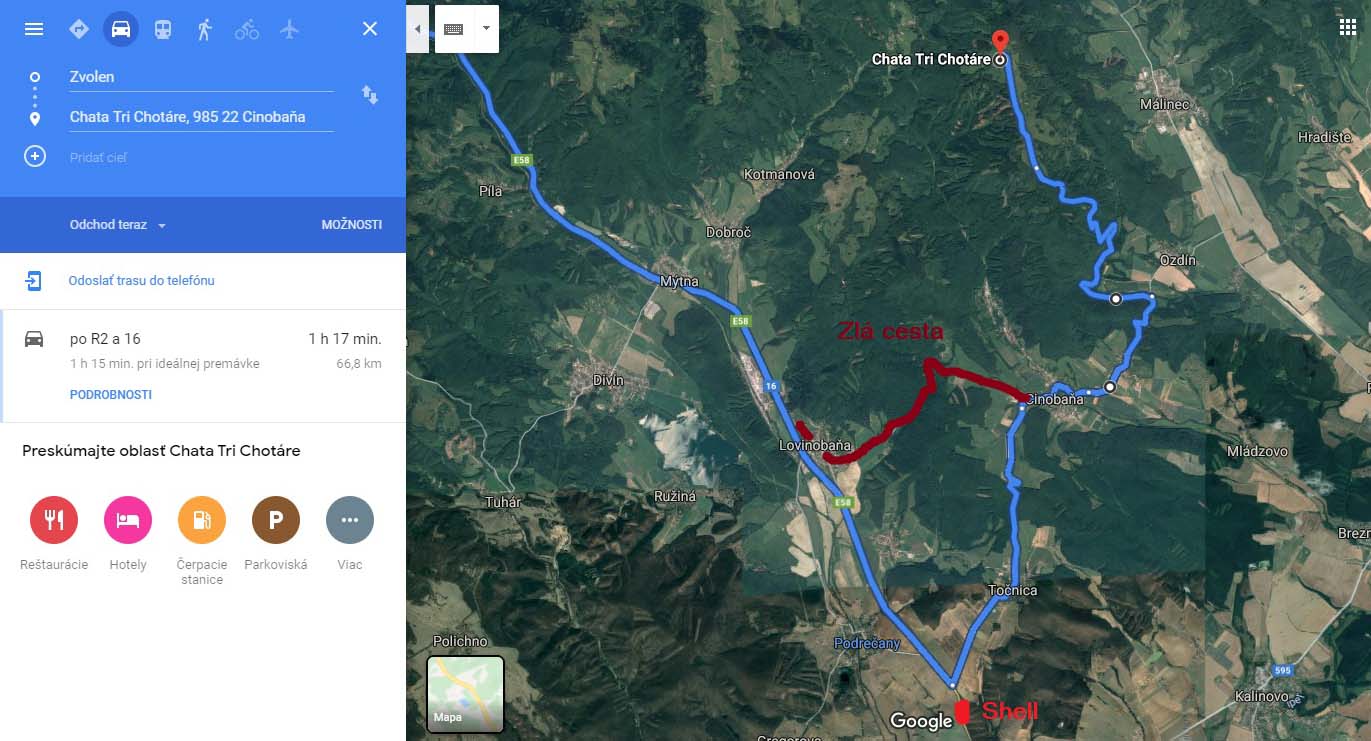Viewport: 1371px width, 741px height.
Task: Select cycling travel mode icon
Action: (x=247, y=29)
